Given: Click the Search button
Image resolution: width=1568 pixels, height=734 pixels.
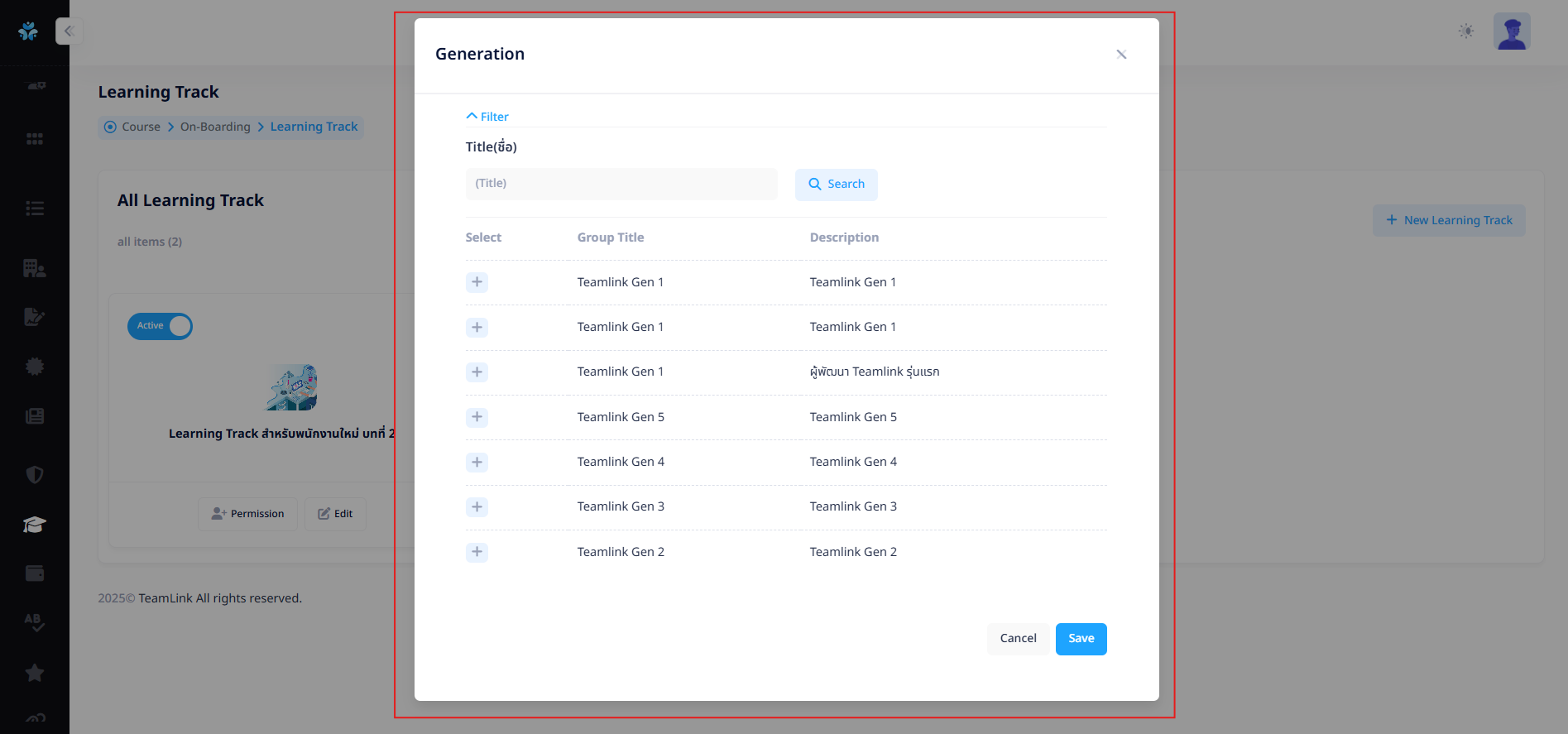Looking at the screenshot, I should coord(836,185).
